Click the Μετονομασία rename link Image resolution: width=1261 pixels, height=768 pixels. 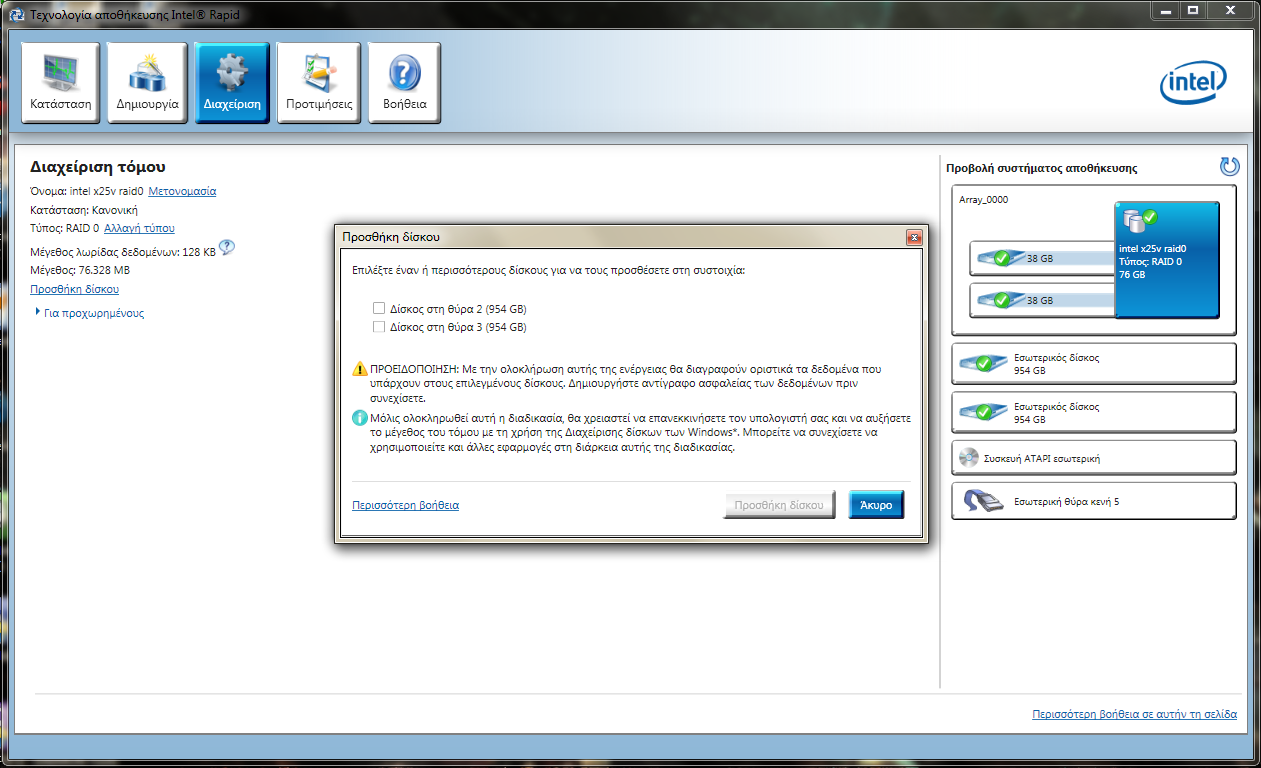182,191
